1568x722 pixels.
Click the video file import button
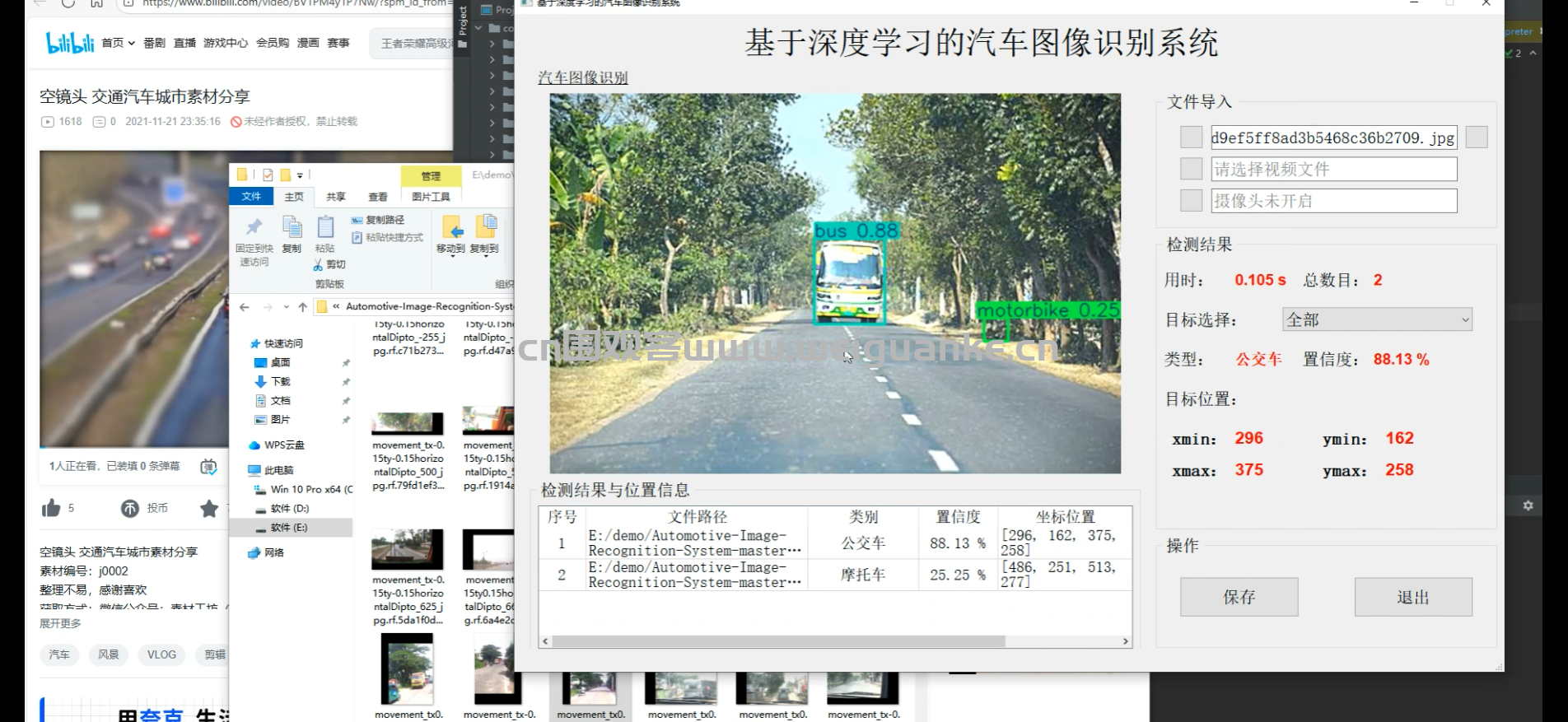[1191, 169]
